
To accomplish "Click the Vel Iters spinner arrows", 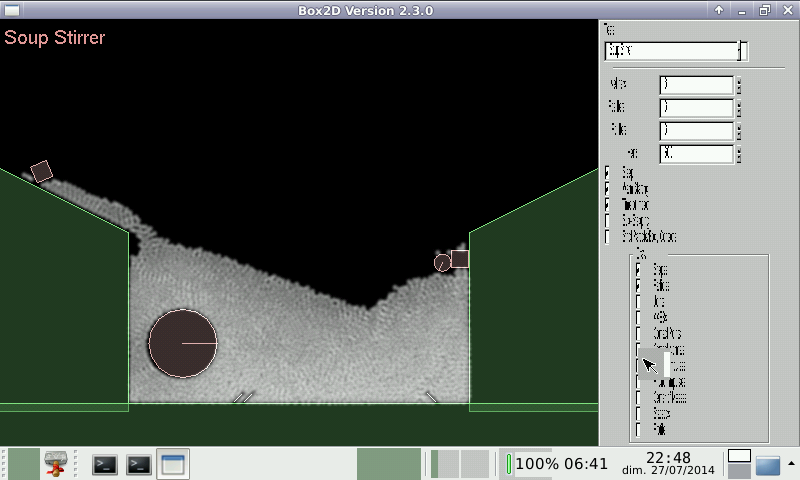I will pyautogui.click(x=739, y=85).
